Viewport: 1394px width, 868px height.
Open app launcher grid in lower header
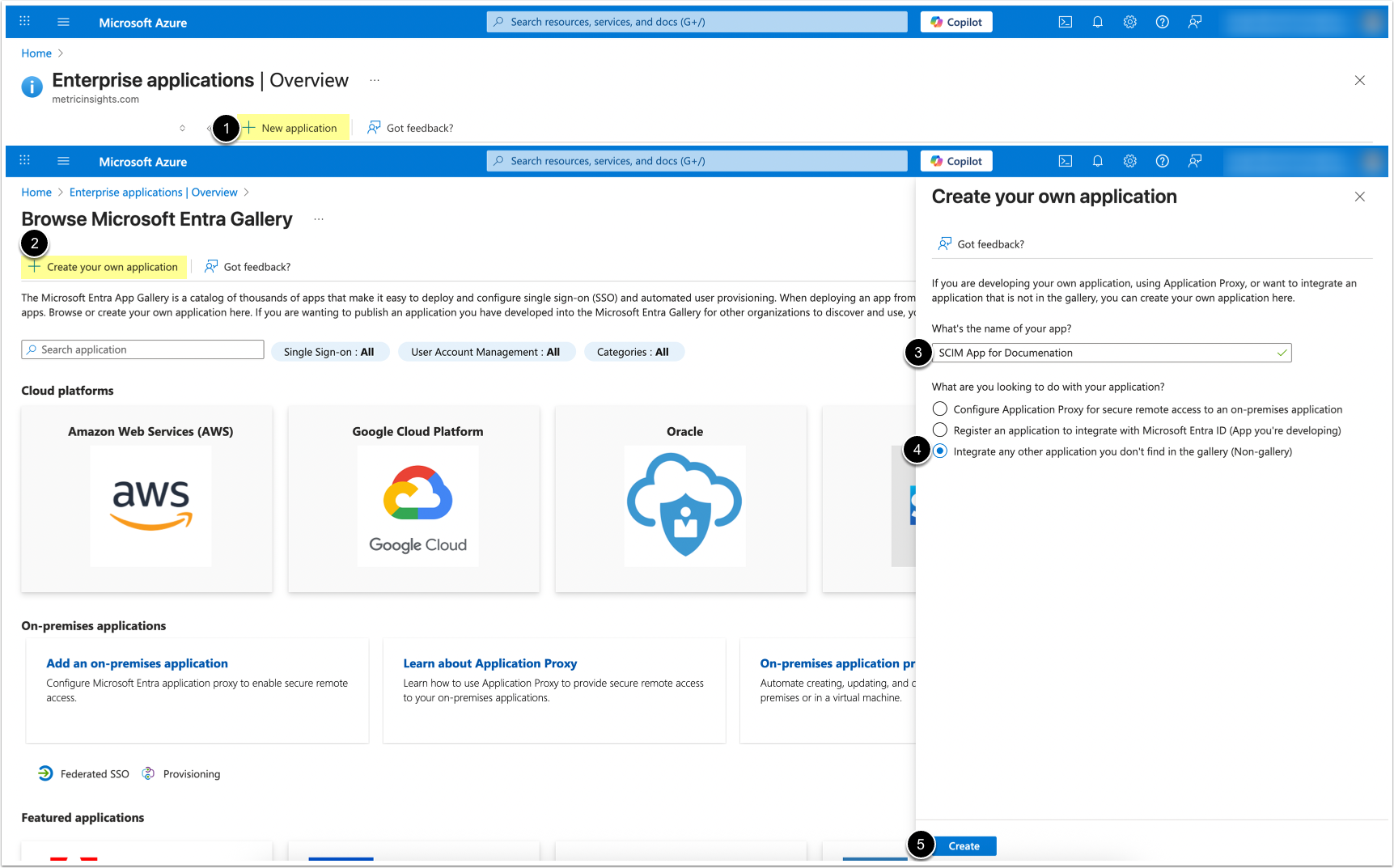pos(24,161)
